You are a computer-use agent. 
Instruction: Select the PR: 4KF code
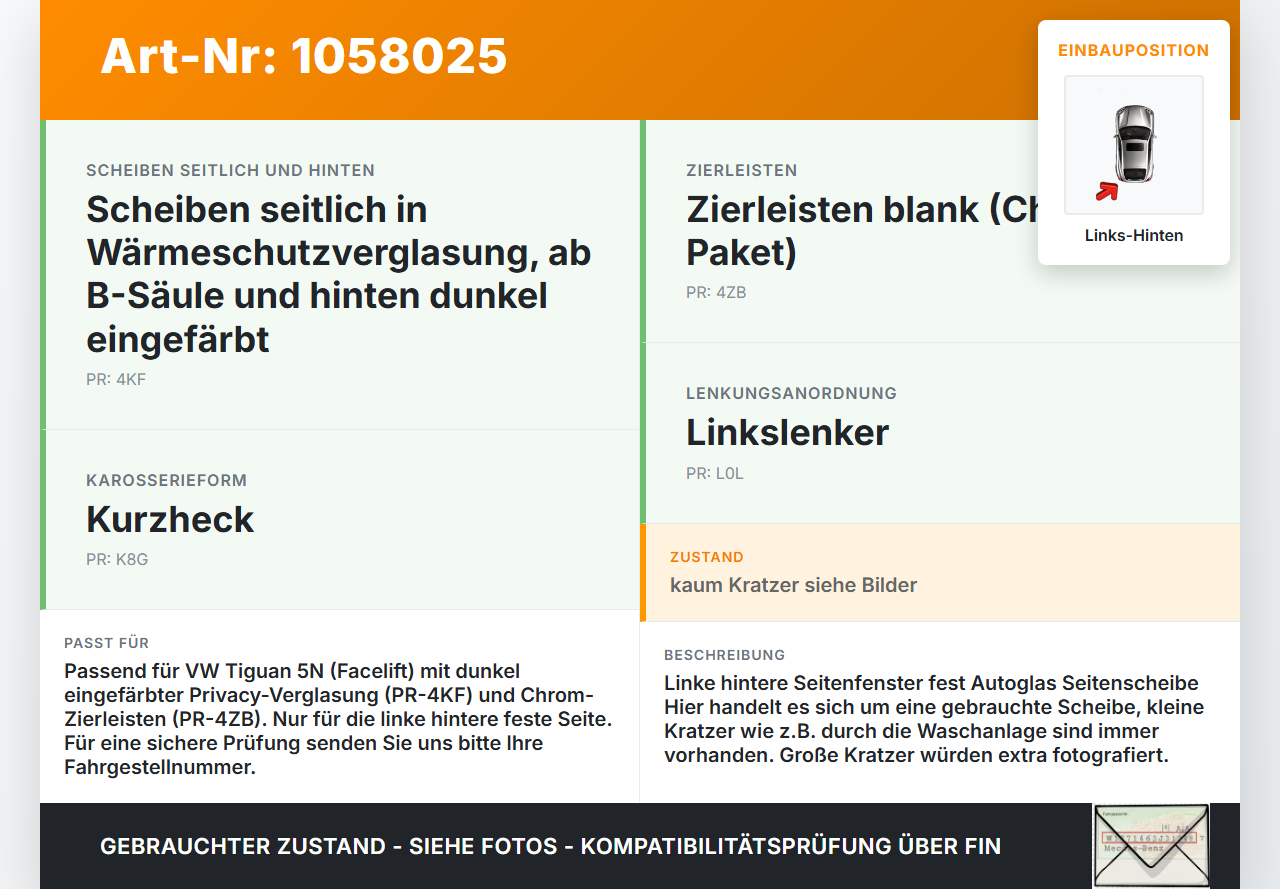(x=116, y=380)
